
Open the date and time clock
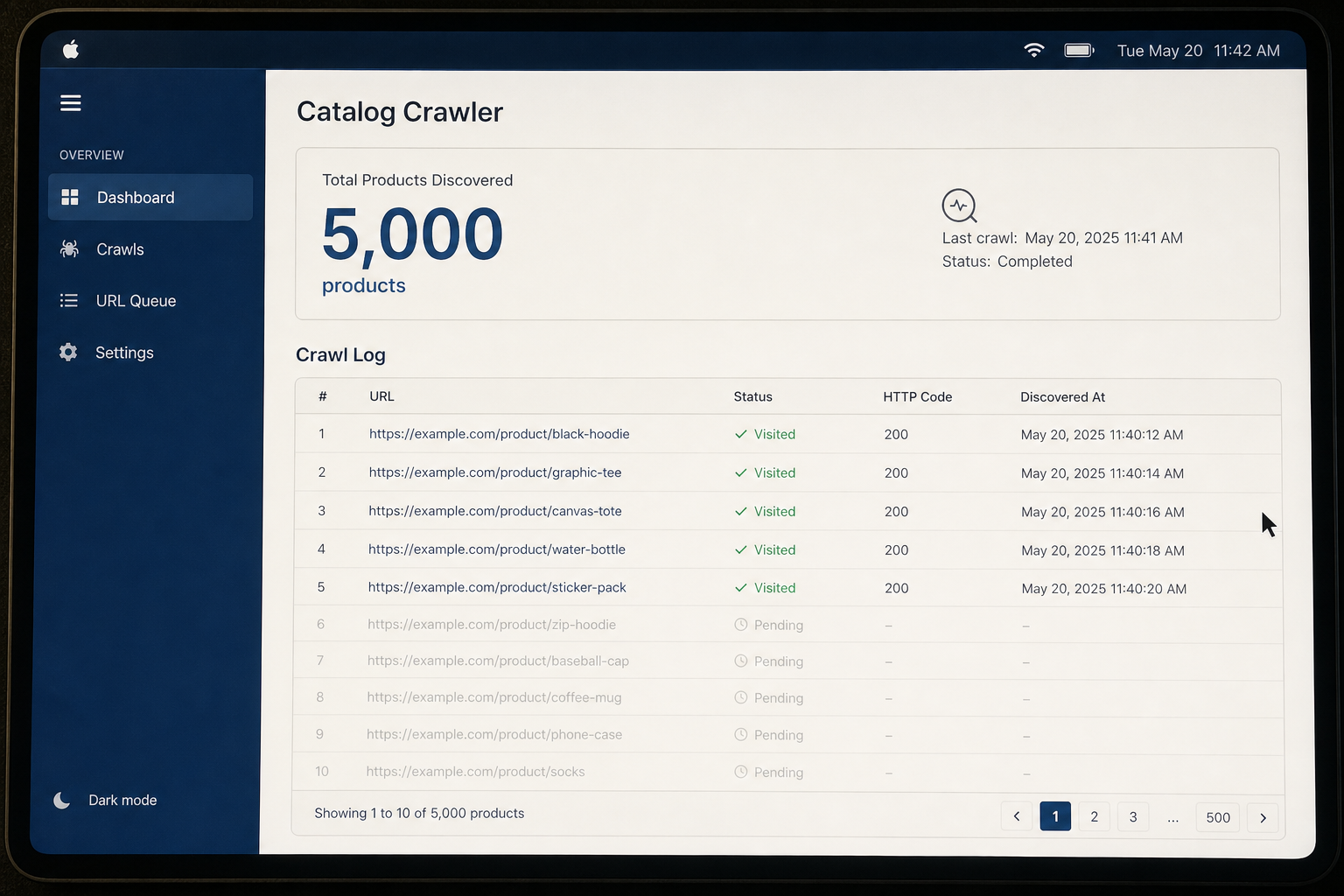point(1198,51)
